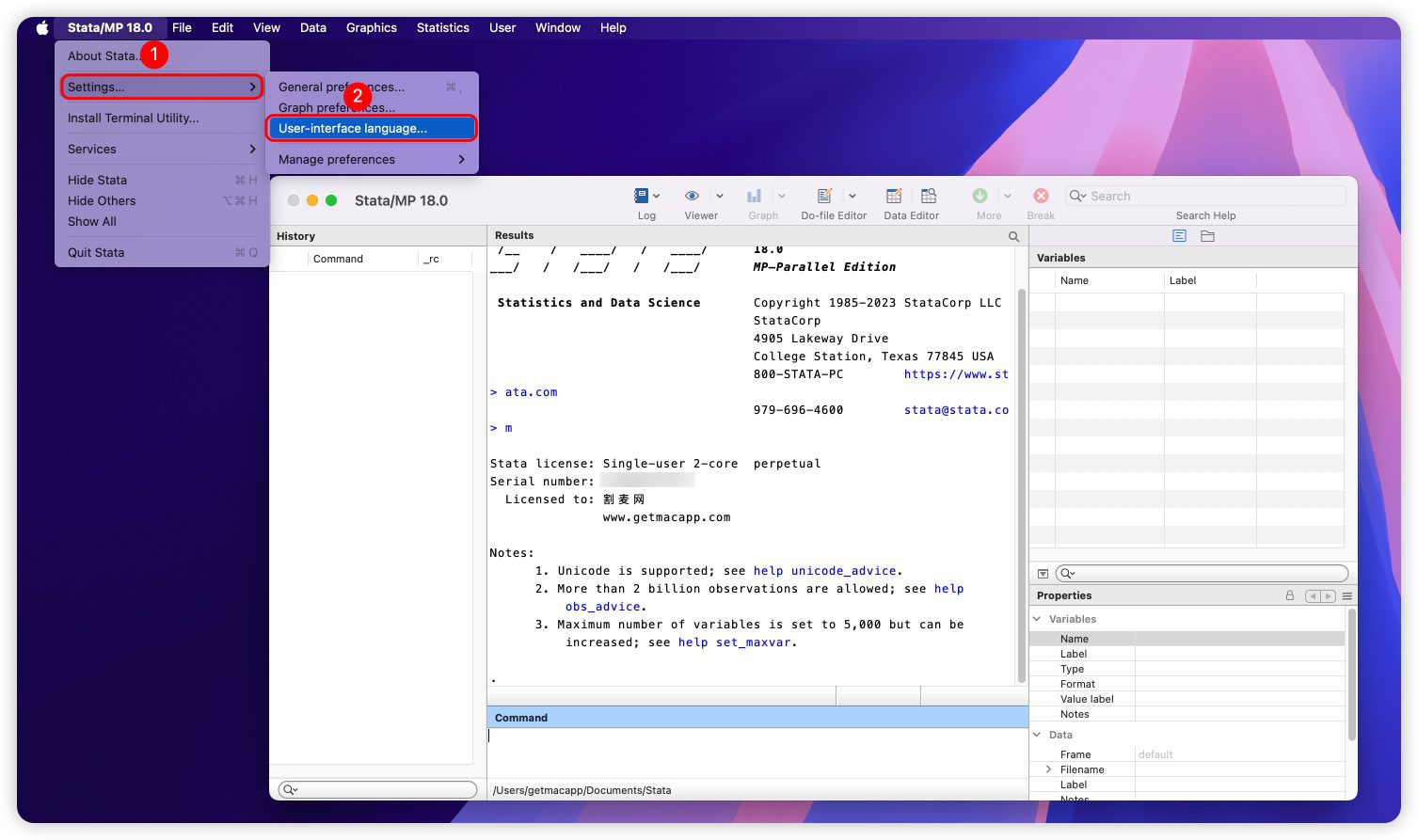Open the Log toolbar icon
This screenshot has height=840, width=1418.
tap(642, 196)
